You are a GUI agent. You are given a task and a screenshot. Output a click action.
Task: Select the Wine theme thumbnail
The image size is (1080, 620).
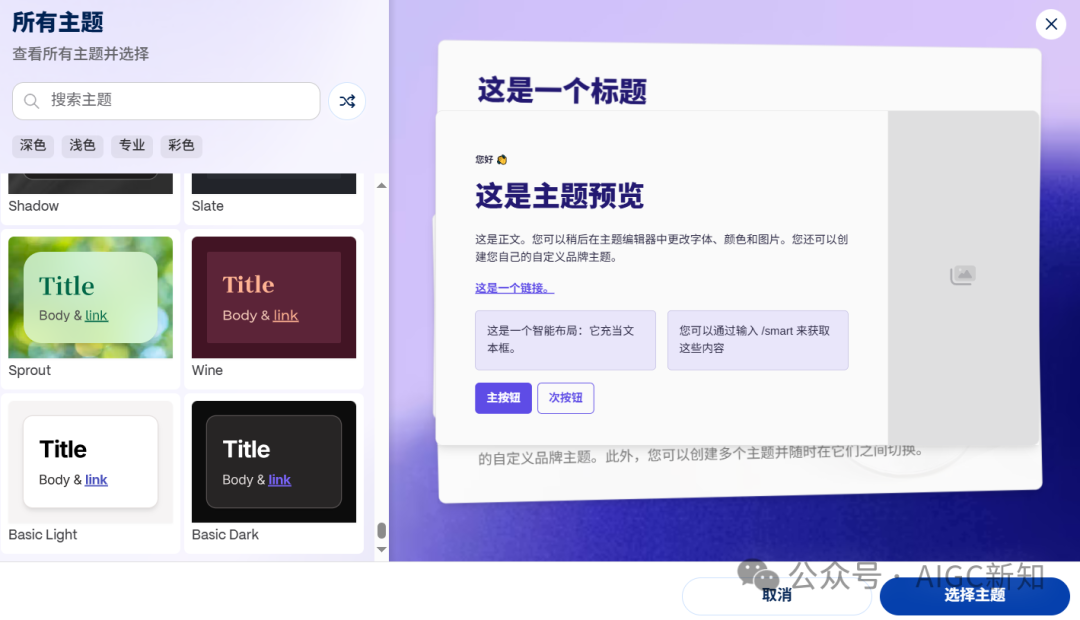click(273, 297)
